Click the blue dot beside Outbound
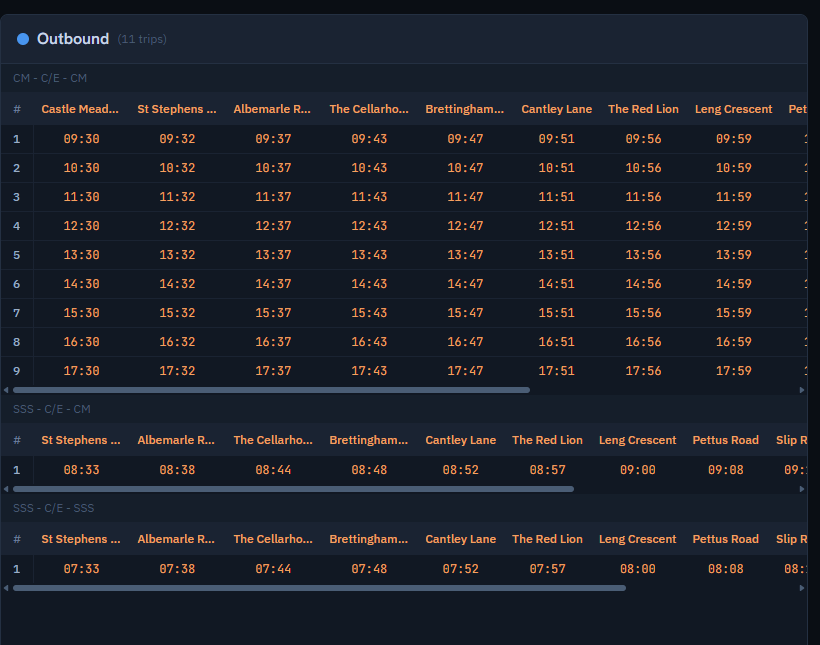This screenshot has height=645, width=820. point(23,39)
